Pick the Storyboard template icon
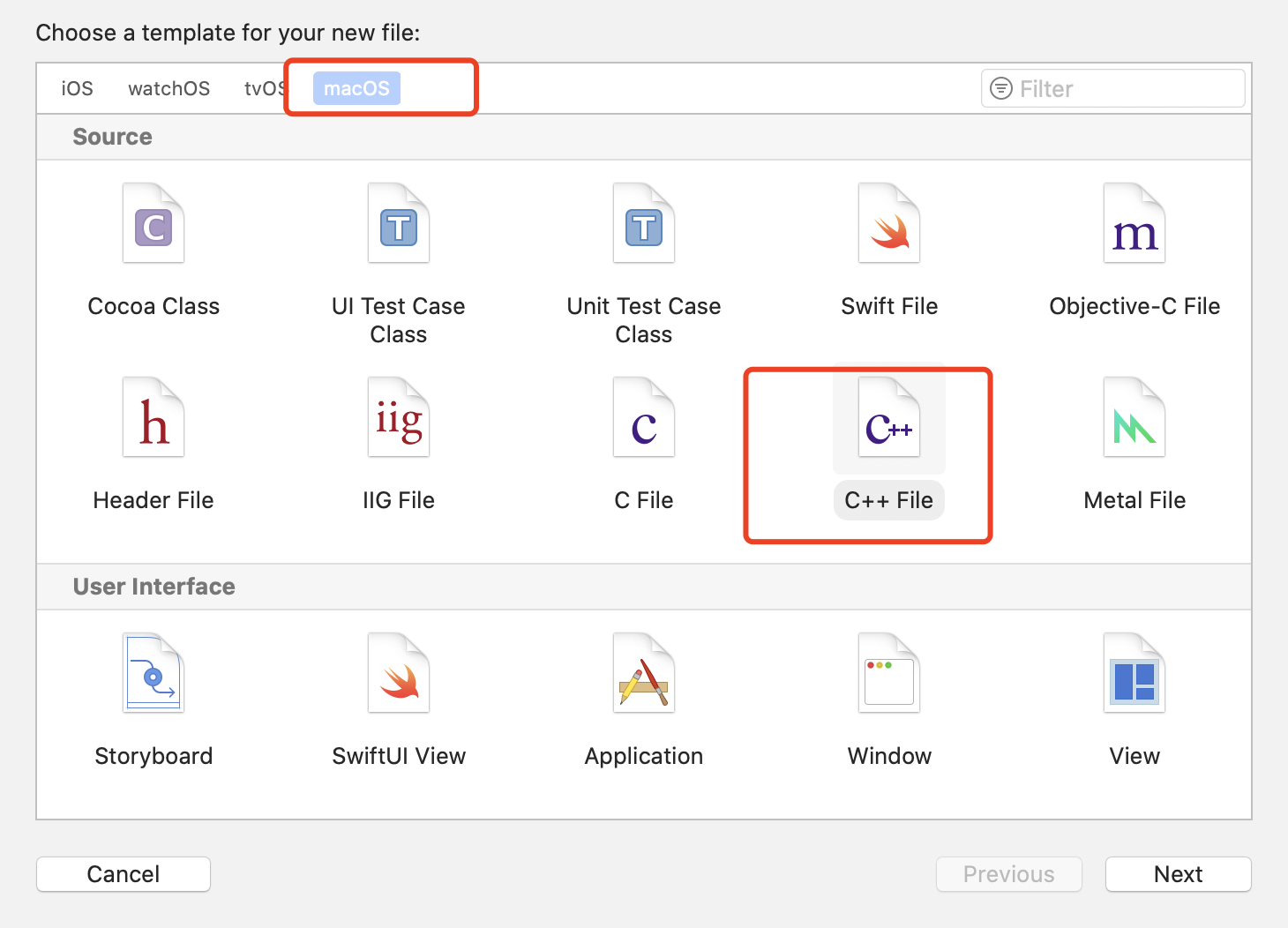1288x928 pixels. [154, 674]
